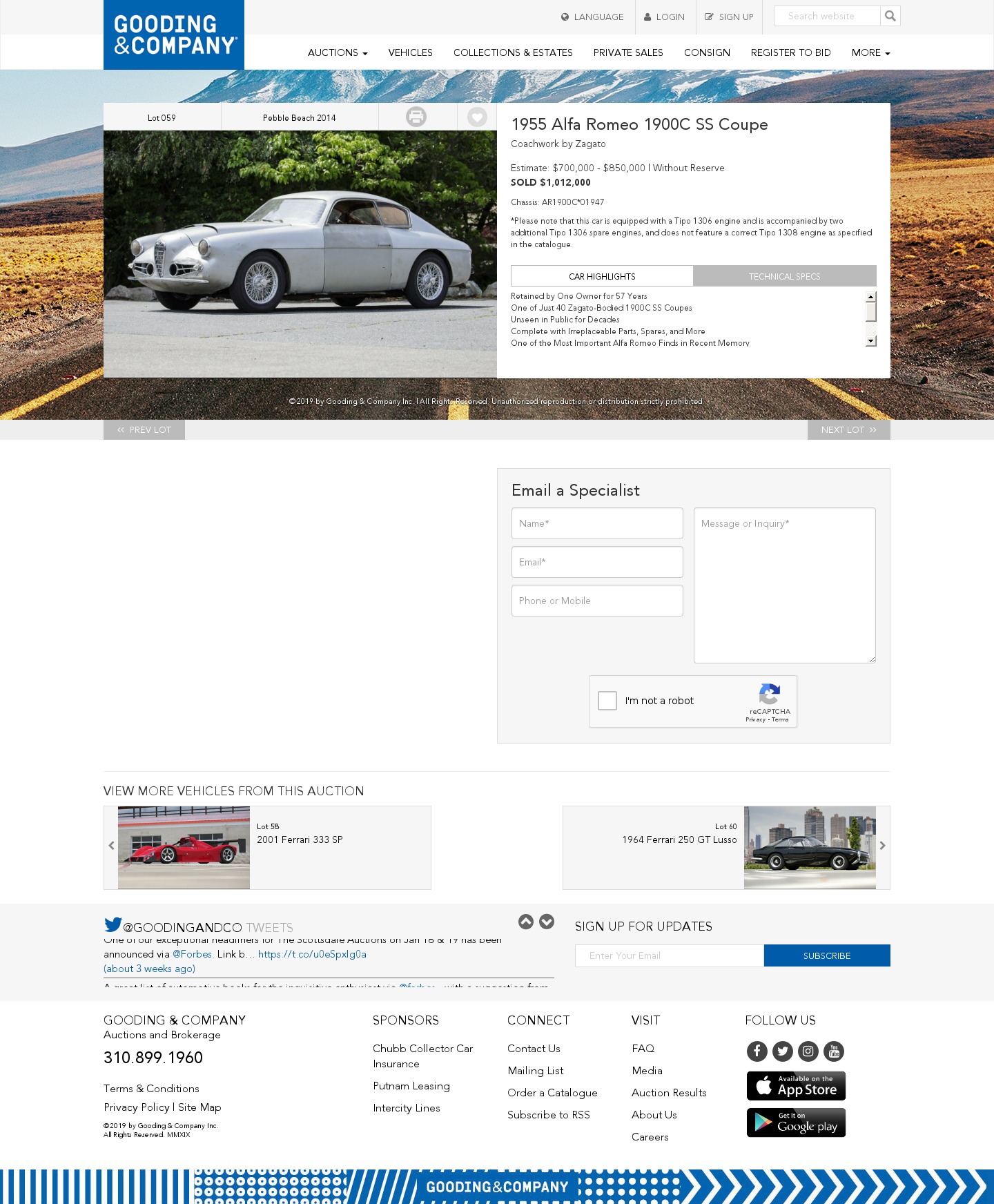Image resolution: width=994 pixels, height=1204 pixels.
Task: Open the Mailing List link
Action: pyautogui.click(x=536, y=1071)
